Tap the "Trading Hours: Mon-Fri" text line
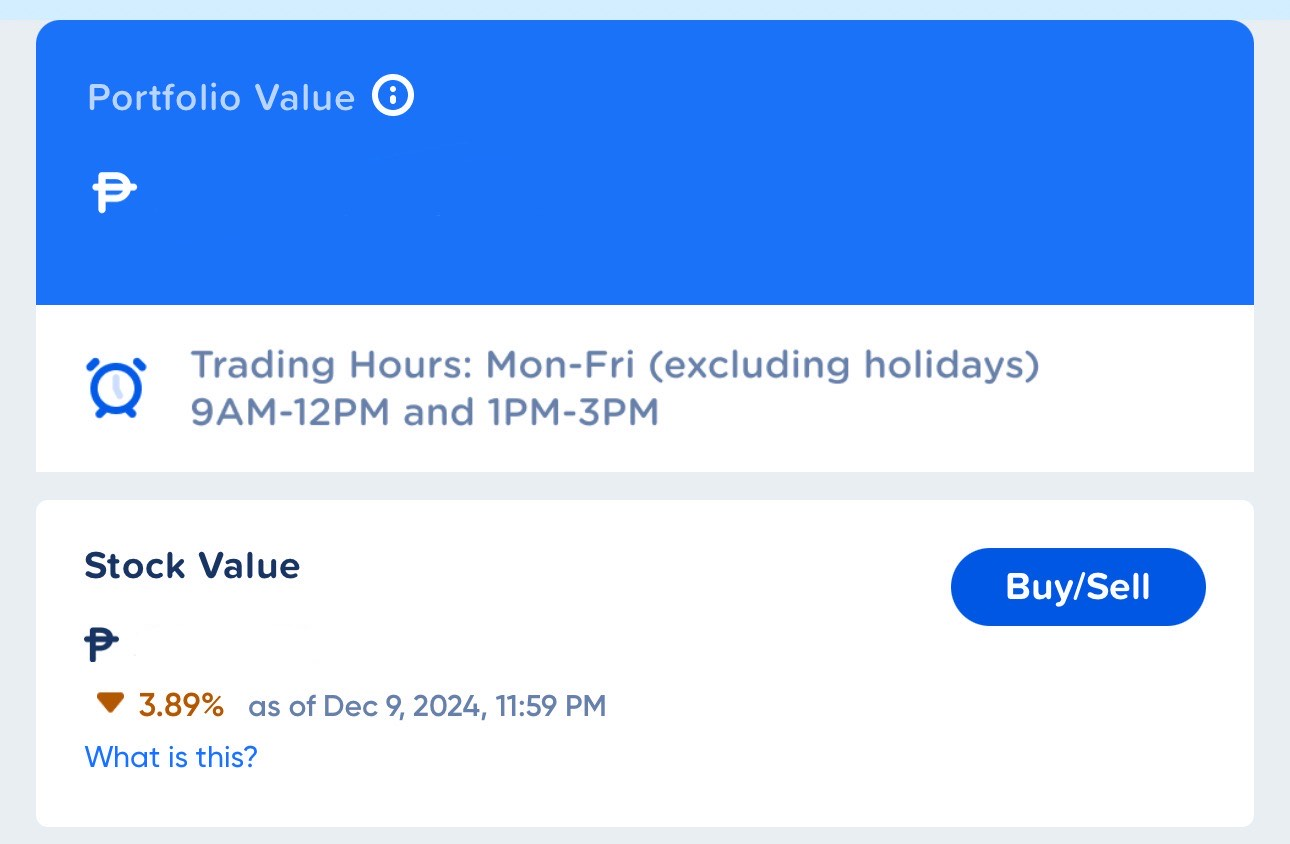This screenshot has height=844, width=1290. [412, 365]
